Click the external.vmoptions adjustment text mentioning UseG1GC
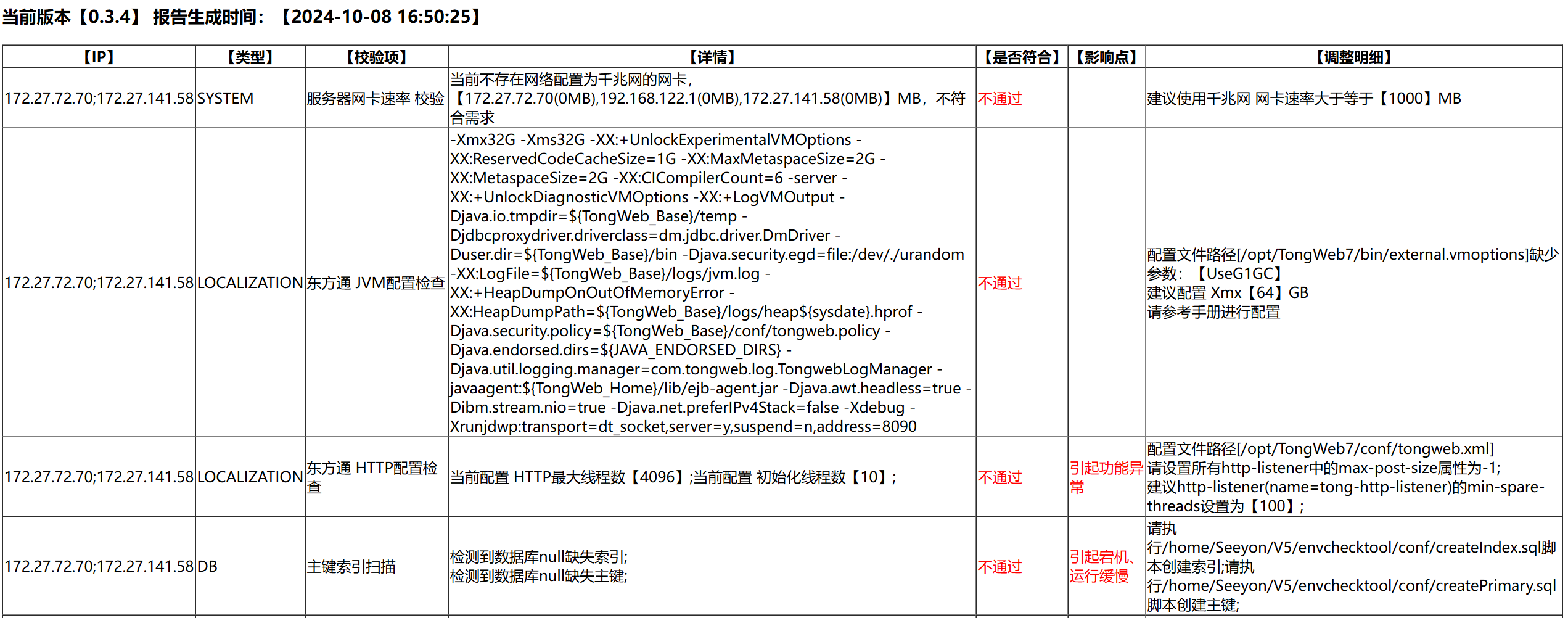1568x618 pixels. [1353, 282]
